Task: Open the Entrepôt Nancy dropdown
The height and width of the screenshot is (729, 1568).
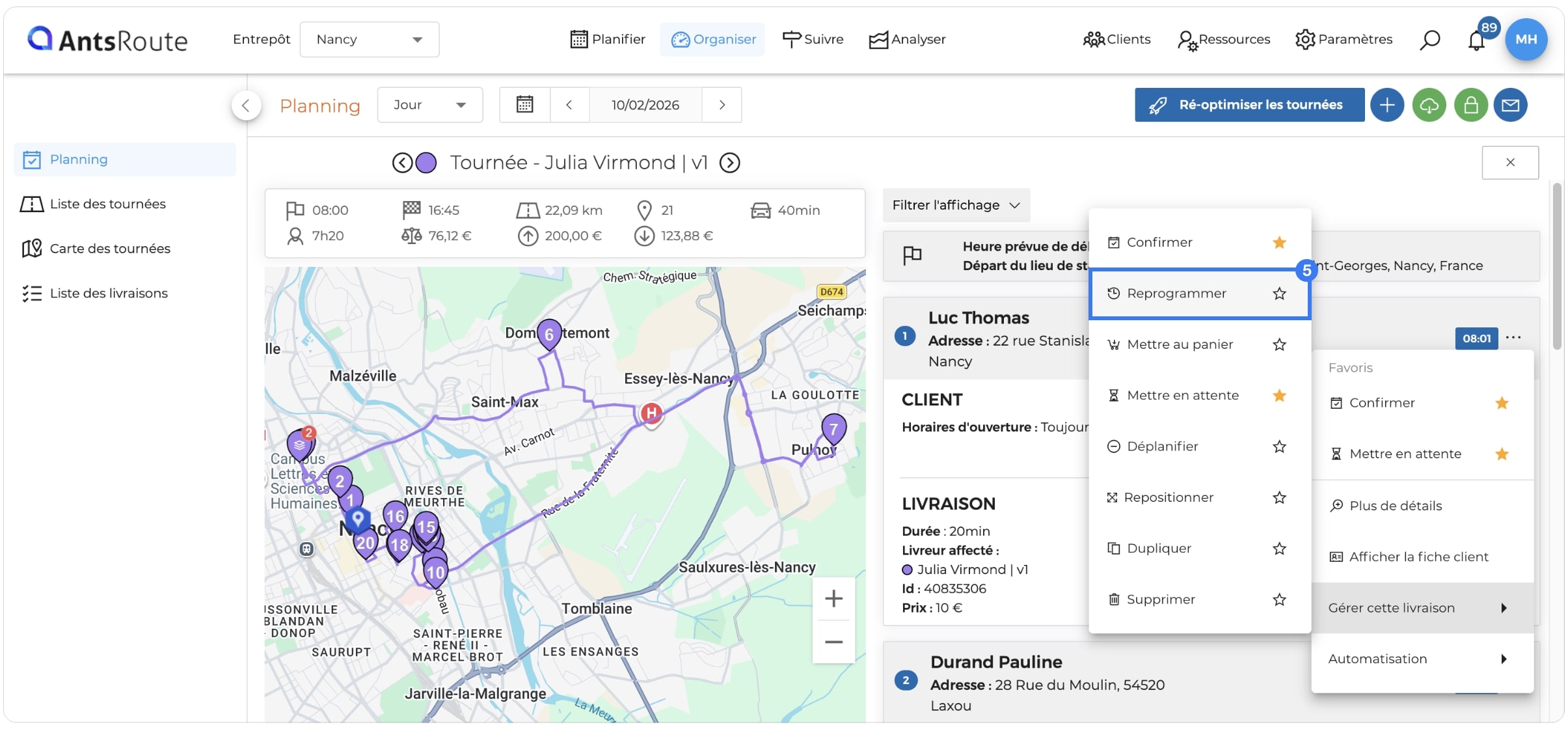Action: coord(369,40)
